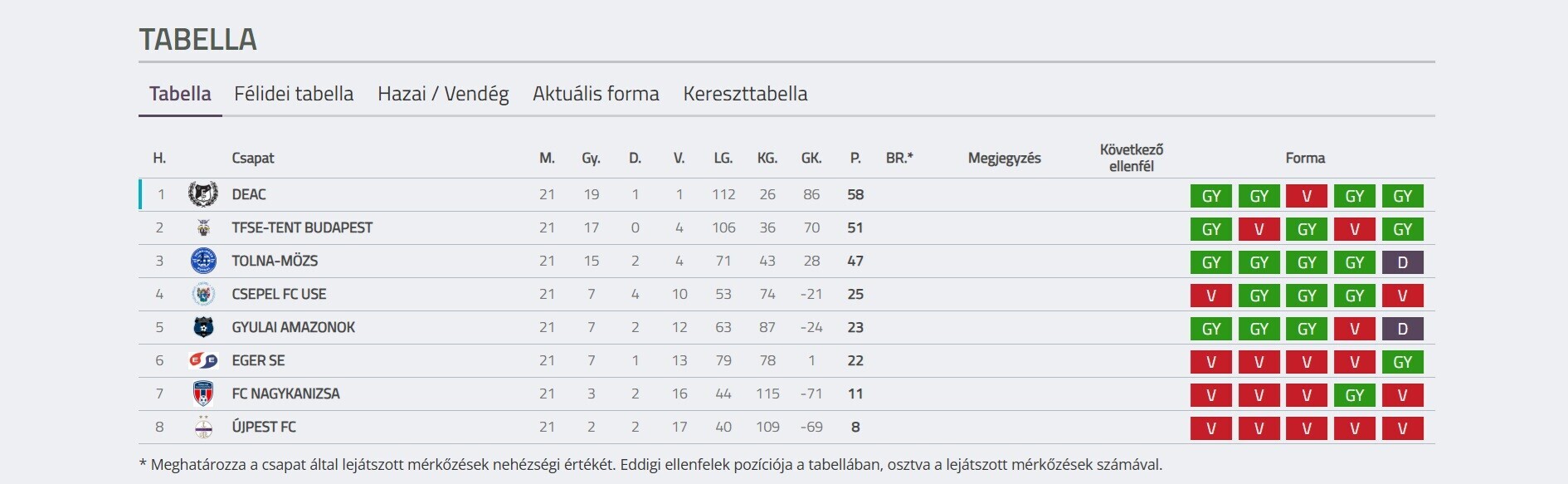Screen dimensions: 1568x484
Task: Switch to the Félidei tabella tab
Action: point(294,94)
